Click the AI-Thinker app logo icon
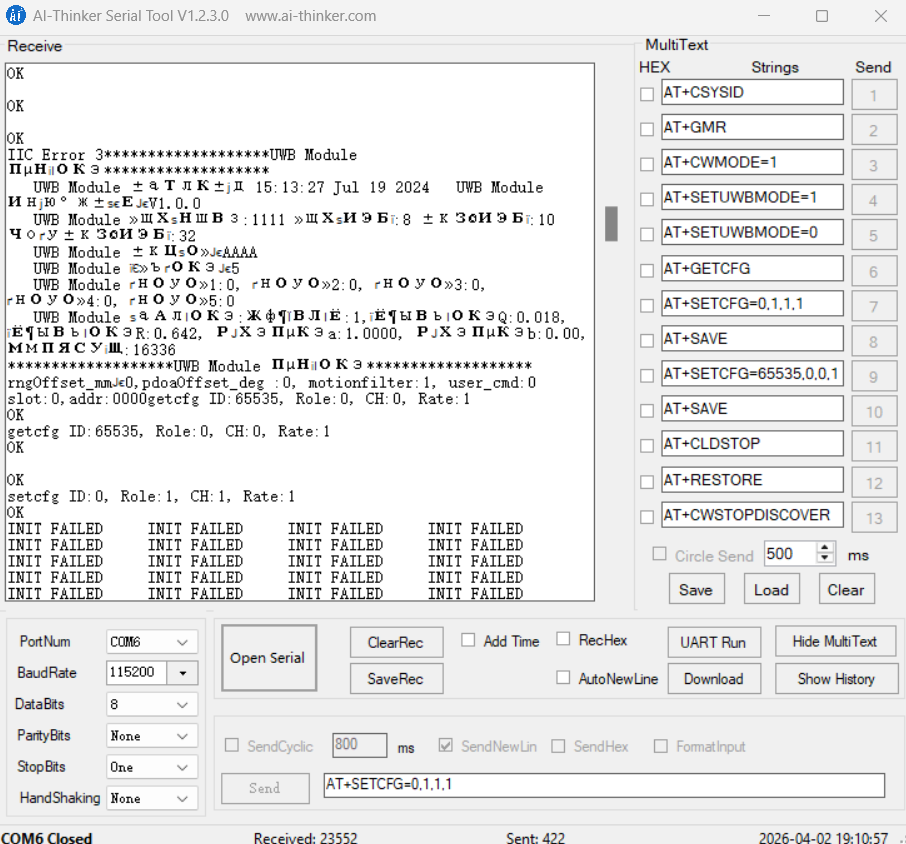The image size is (906, 844). click(x=17, y=15)
